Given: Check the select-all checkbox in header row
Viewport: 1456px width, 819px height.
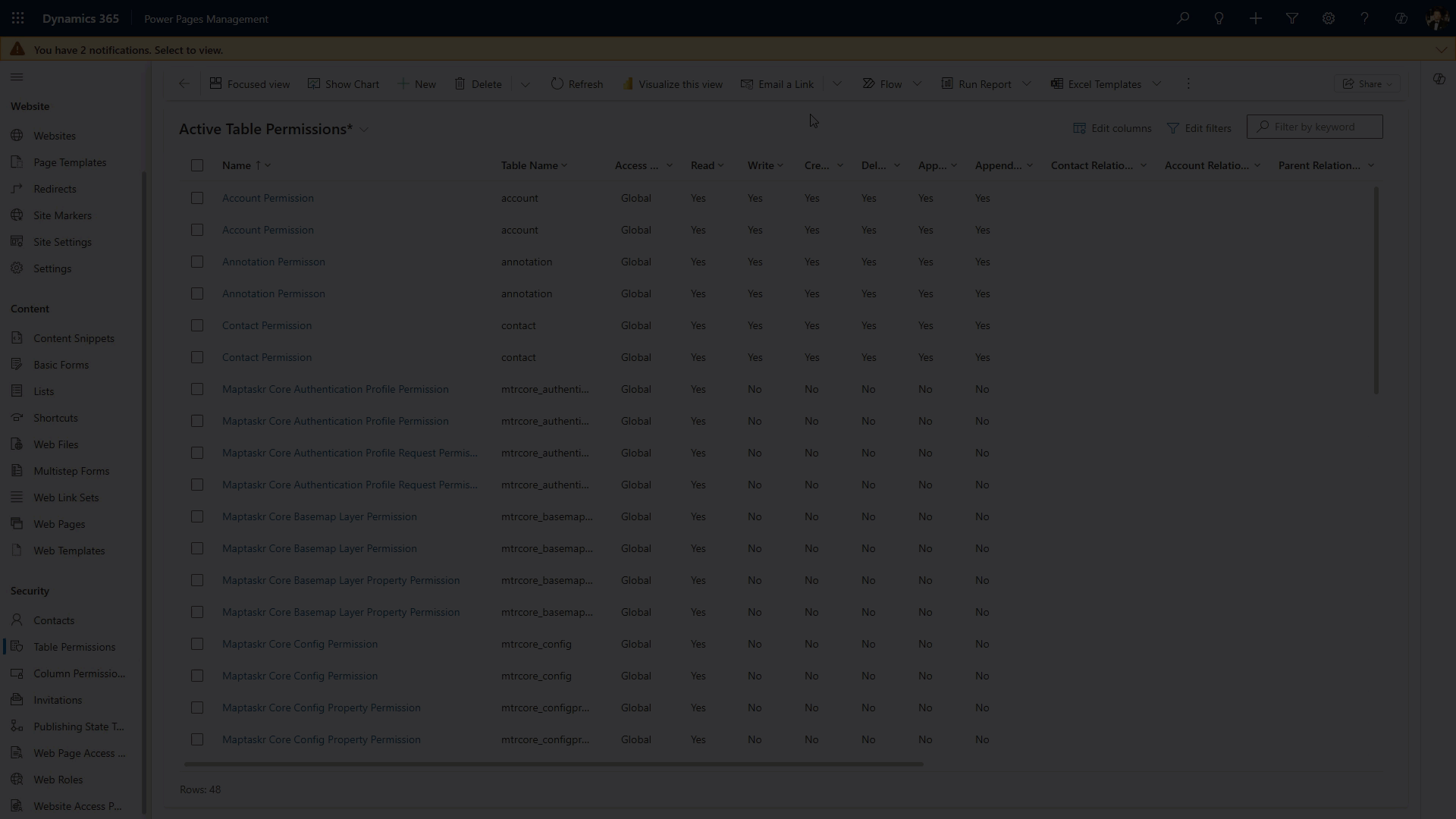Looking at the screenshot, I should click(197, 165).
